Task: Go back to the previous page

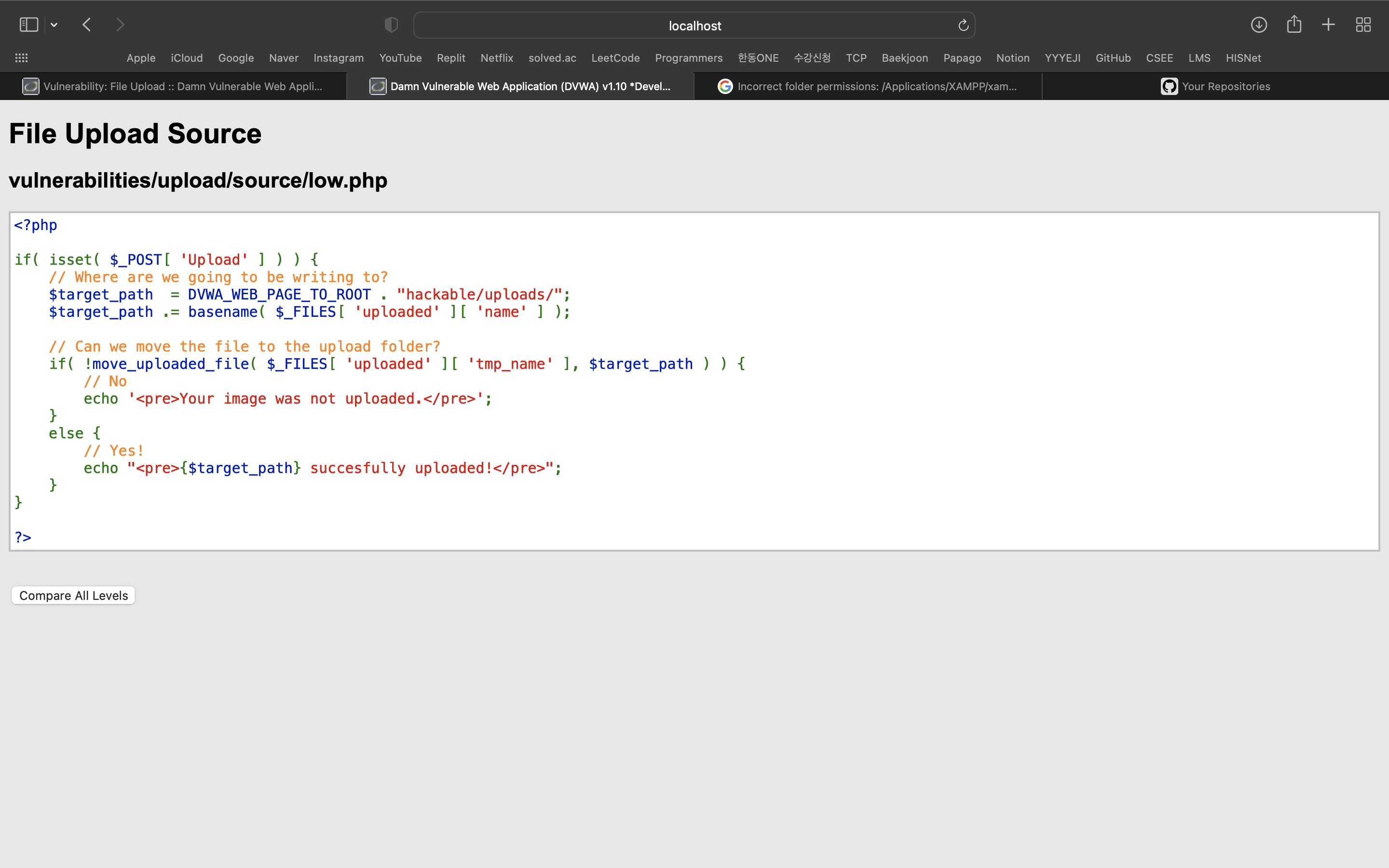Action: (x=87, y=25)
